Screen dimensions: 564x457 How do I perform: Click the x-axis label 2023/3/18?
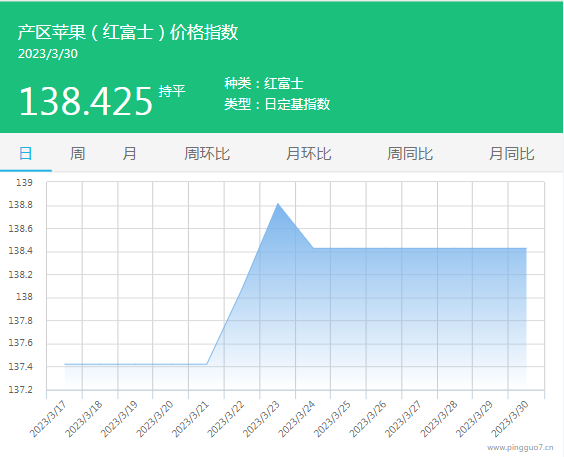(84, 419)
